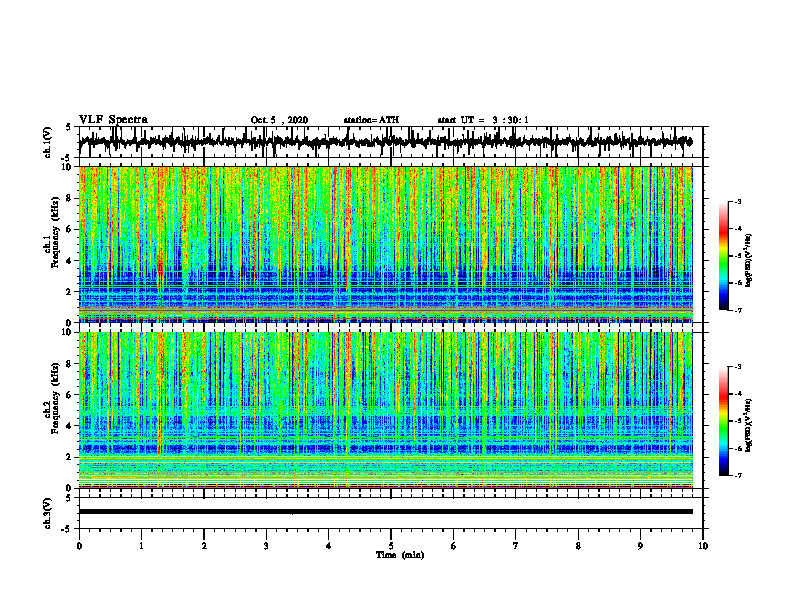This screenshot has height=612, width=792.
Task: Click the "-7" label on ch.1 color bar
Action: 737,310
